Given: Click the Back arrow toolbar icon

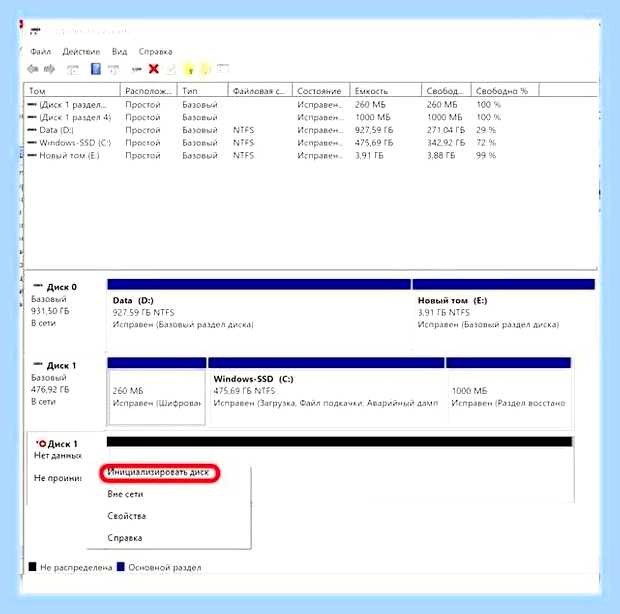Looking at the screenshot, I should coord(32,70).
